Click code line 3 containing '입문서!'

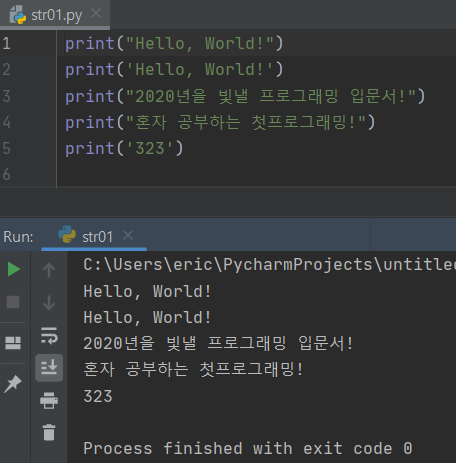[245, 96]
